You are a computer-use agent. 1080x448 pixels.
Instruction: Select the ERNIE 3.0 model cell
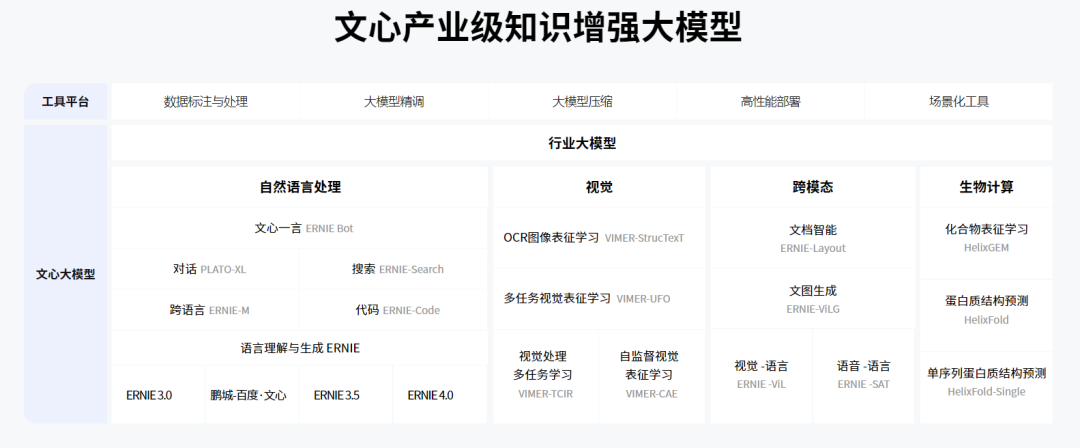[x=158, y=395]
